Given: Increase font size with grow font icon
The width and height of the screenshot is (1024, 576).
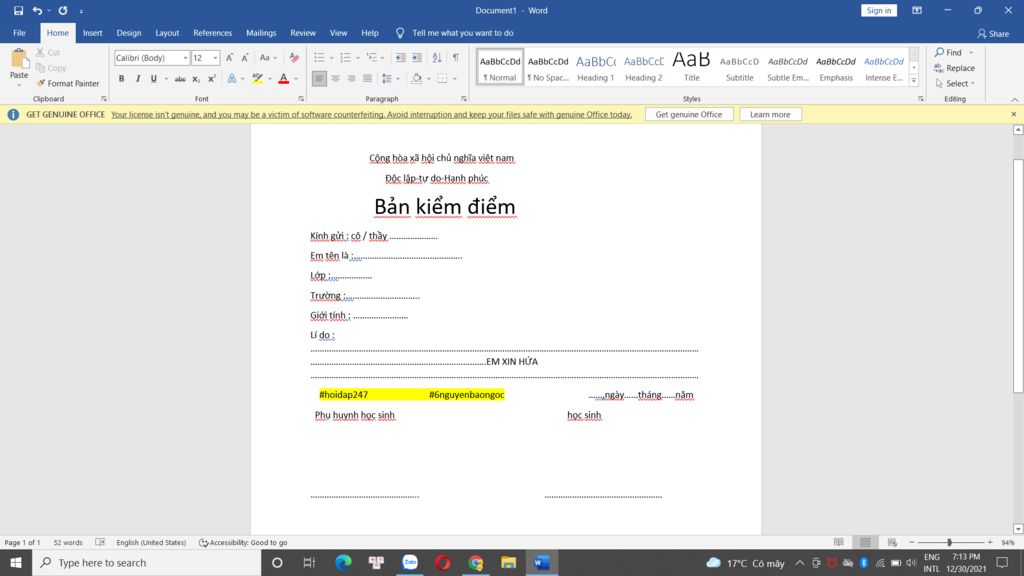Looking at the screenshot, I should coord(229,58).
